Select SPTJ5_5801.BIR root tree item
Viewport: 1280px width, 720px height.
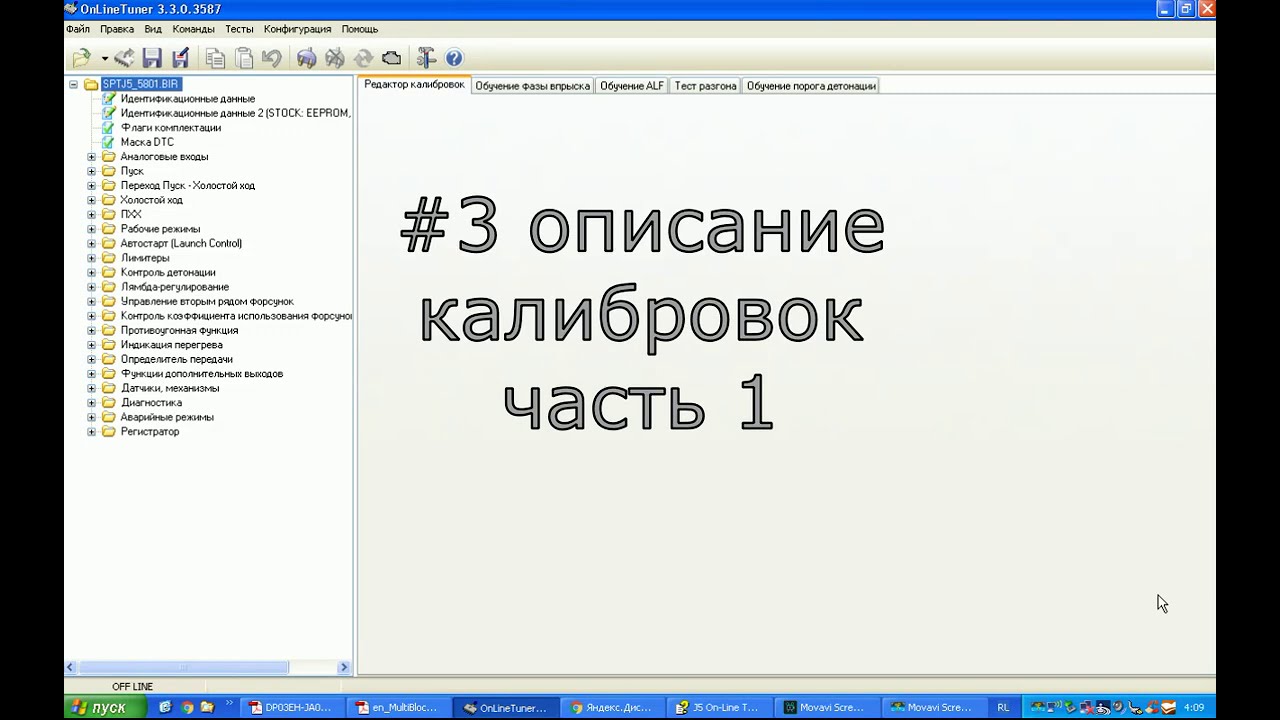[x=140, y=84]
